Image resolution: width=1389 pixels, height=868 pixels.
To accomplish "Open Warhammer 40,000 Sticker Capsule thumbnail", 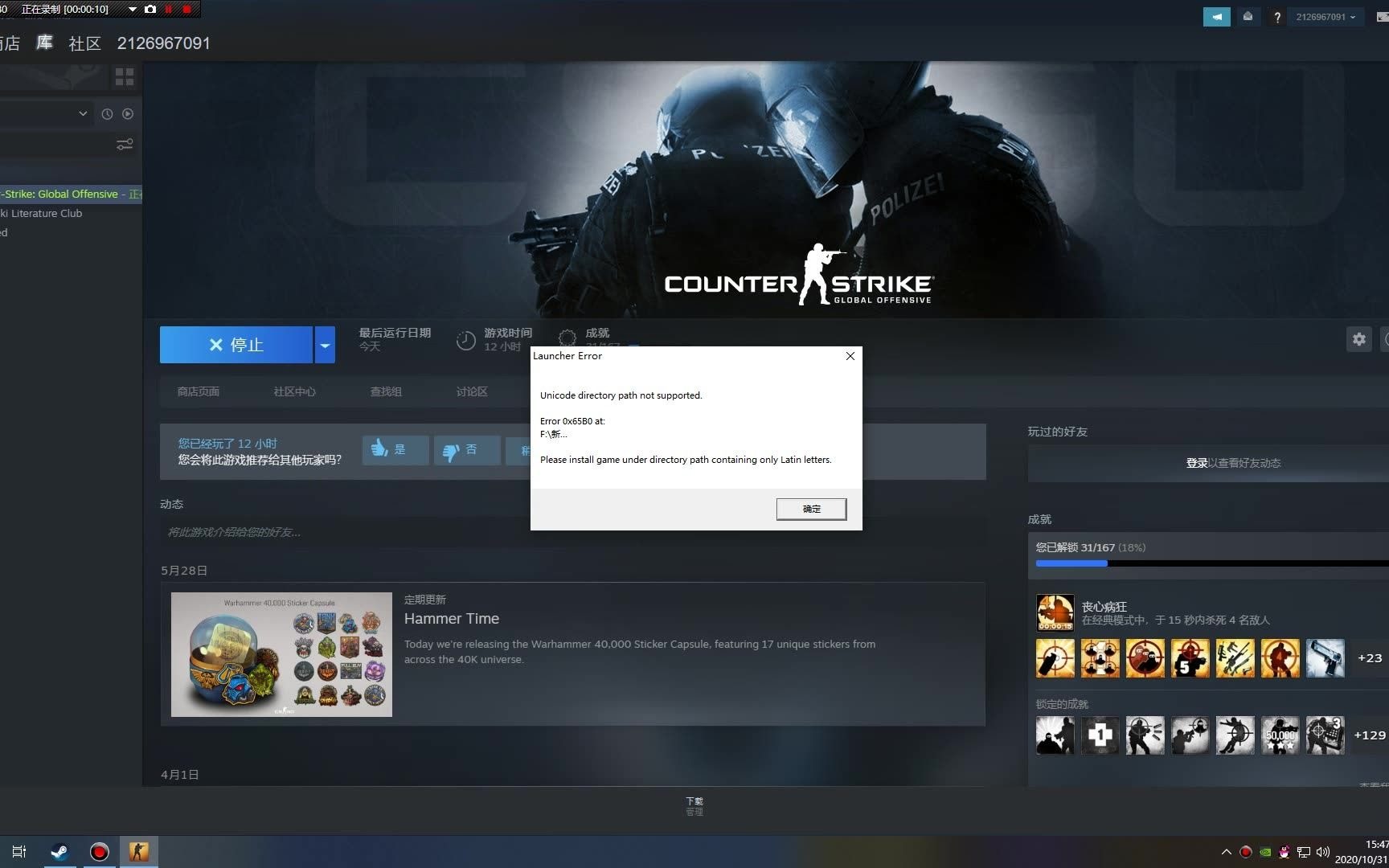I will pos(281,654).
